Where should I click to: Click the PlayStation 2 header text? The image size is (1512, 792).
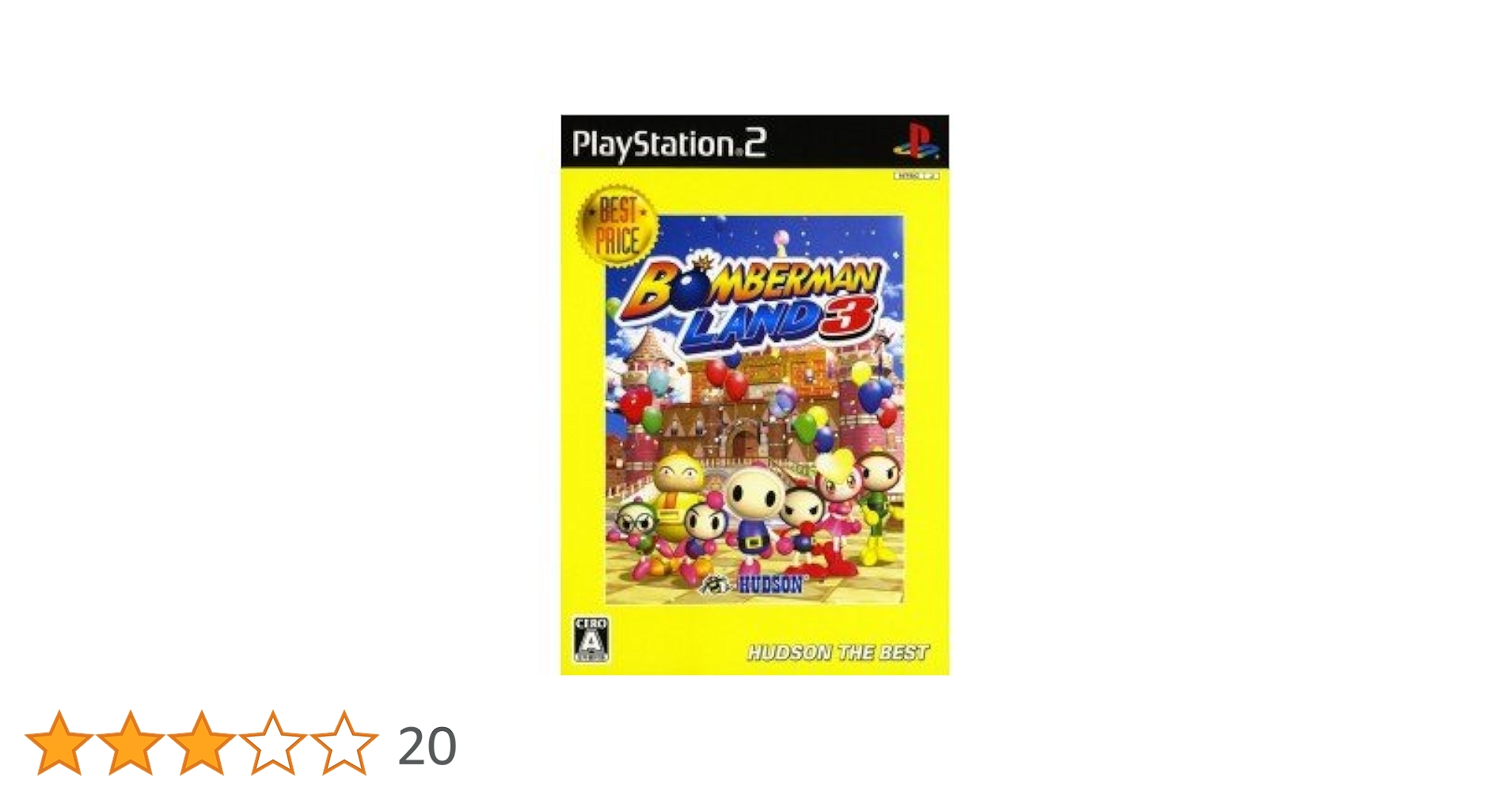[x=669, y=145]
